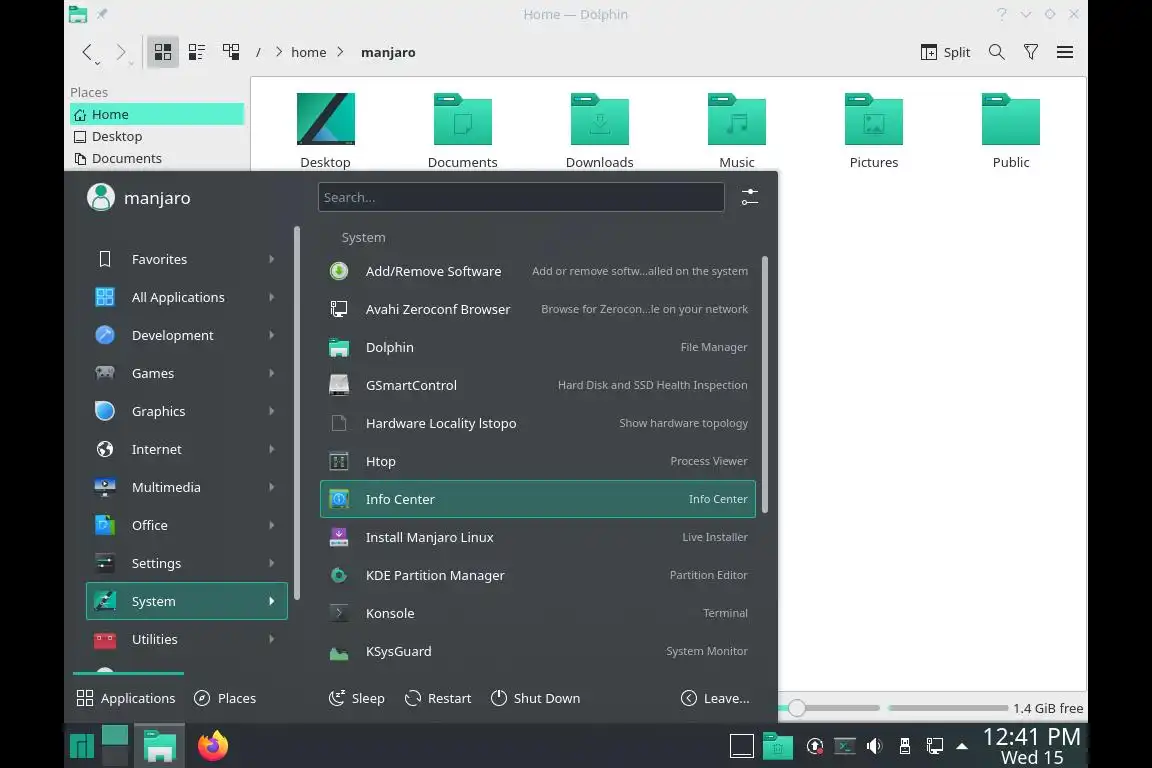
Task: Click the Restart button
Action: pos(438,698)
